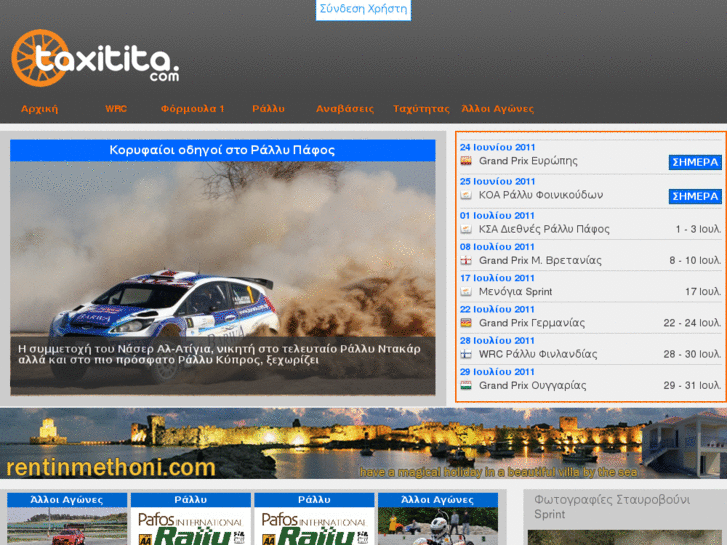
Task: Click flag icon beside Grand Prix Ουγγαρίας
Action: click(466, 385)
